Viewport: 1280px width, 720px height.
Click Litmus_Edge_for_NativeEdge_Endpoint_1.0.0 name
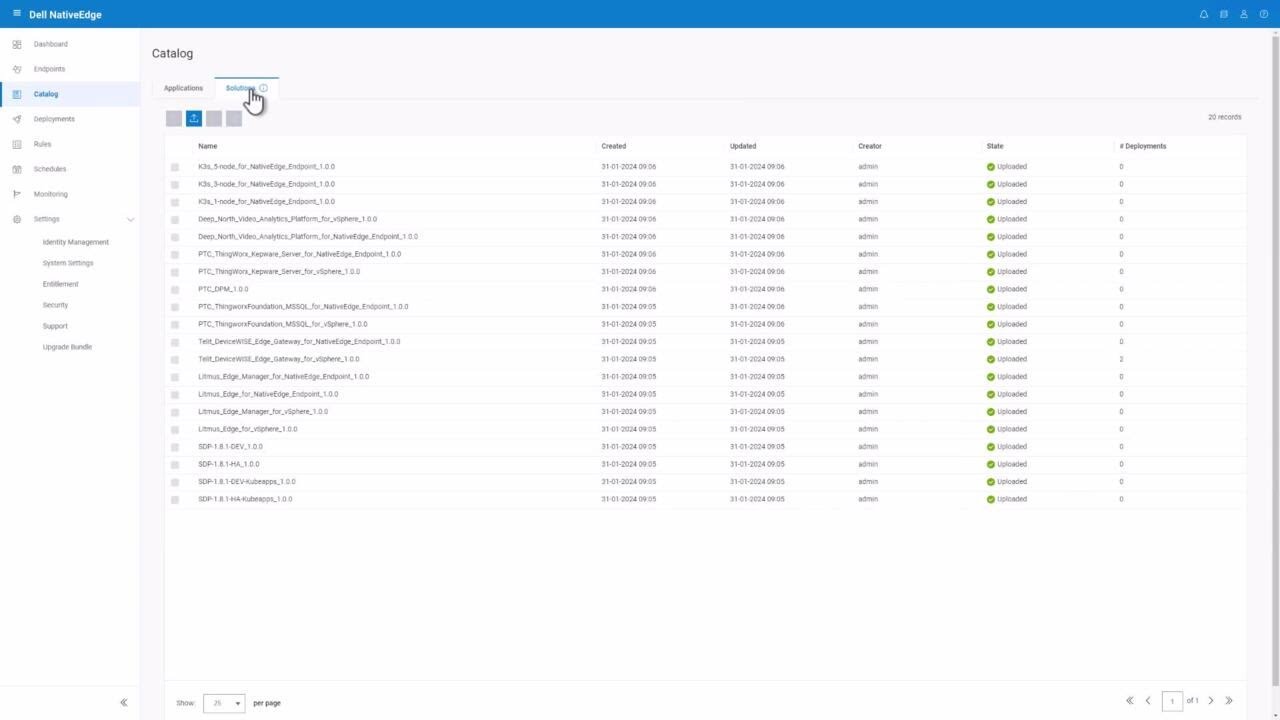pyautogui.click(x=268, y=394)
